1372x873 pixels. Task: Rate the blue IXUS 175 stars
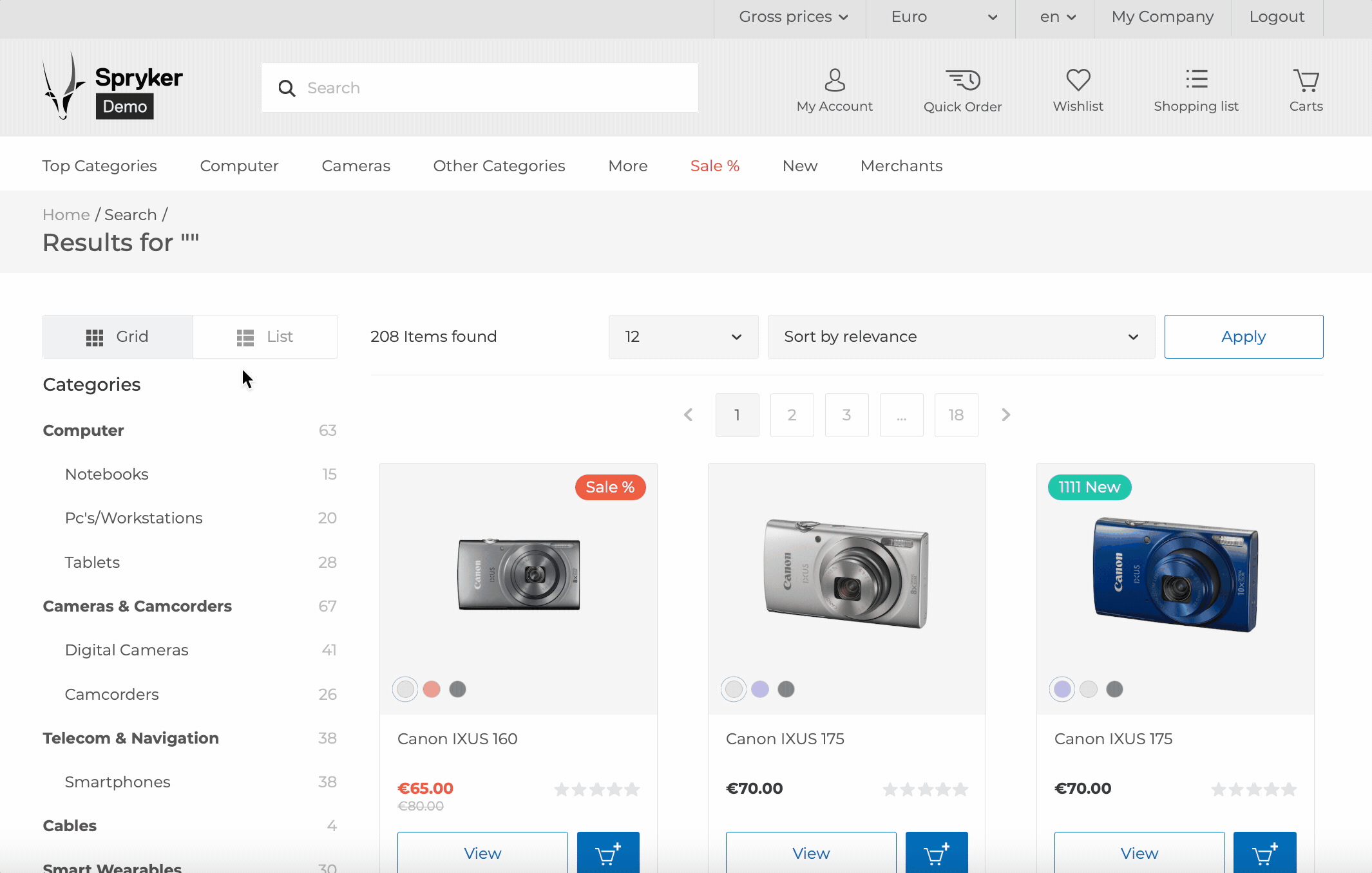[x=1253, y=789]
